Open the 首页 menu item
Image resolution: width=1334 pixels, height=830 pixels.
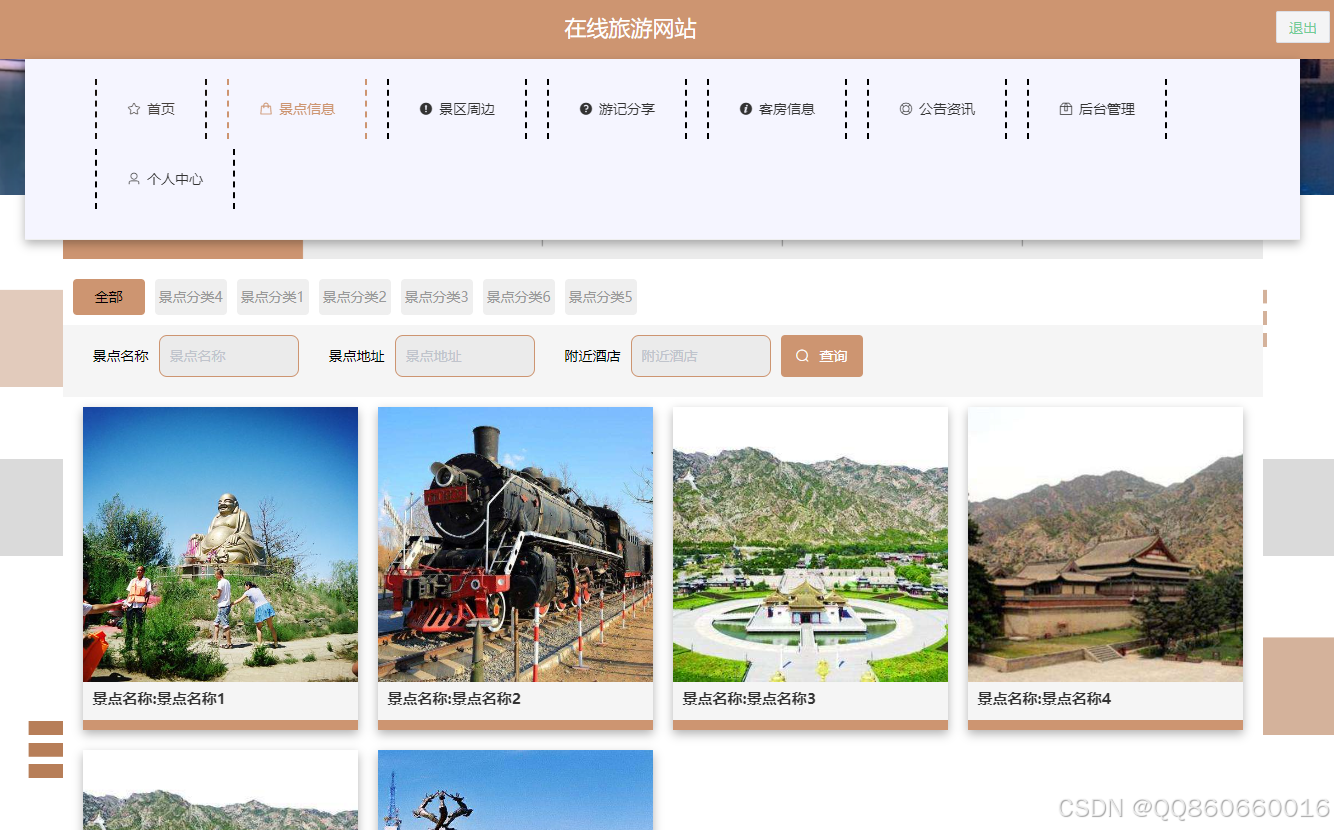point(151,109)
